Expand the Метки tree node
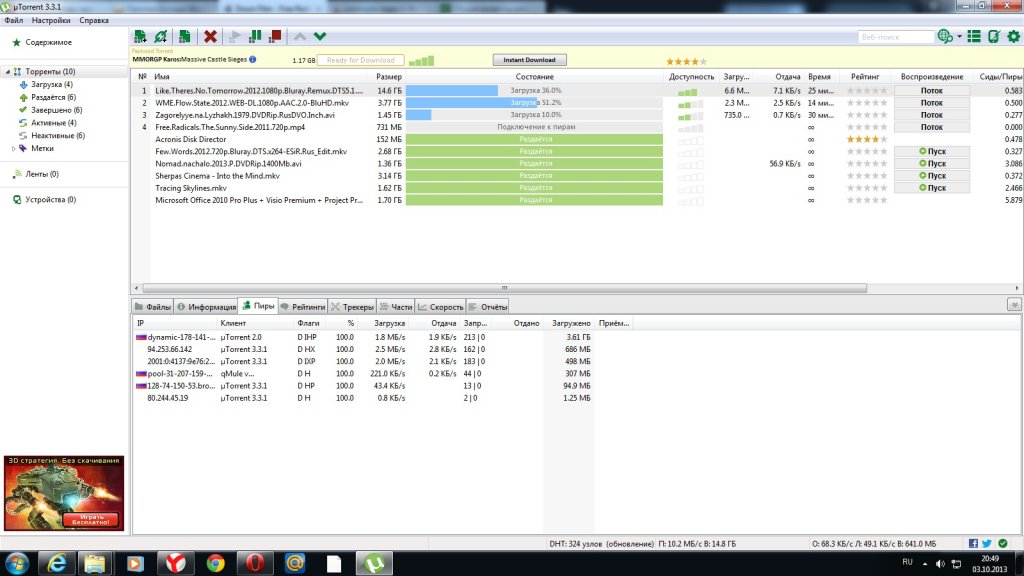This screenshot has height=576, width=1024. coord(14,149)
